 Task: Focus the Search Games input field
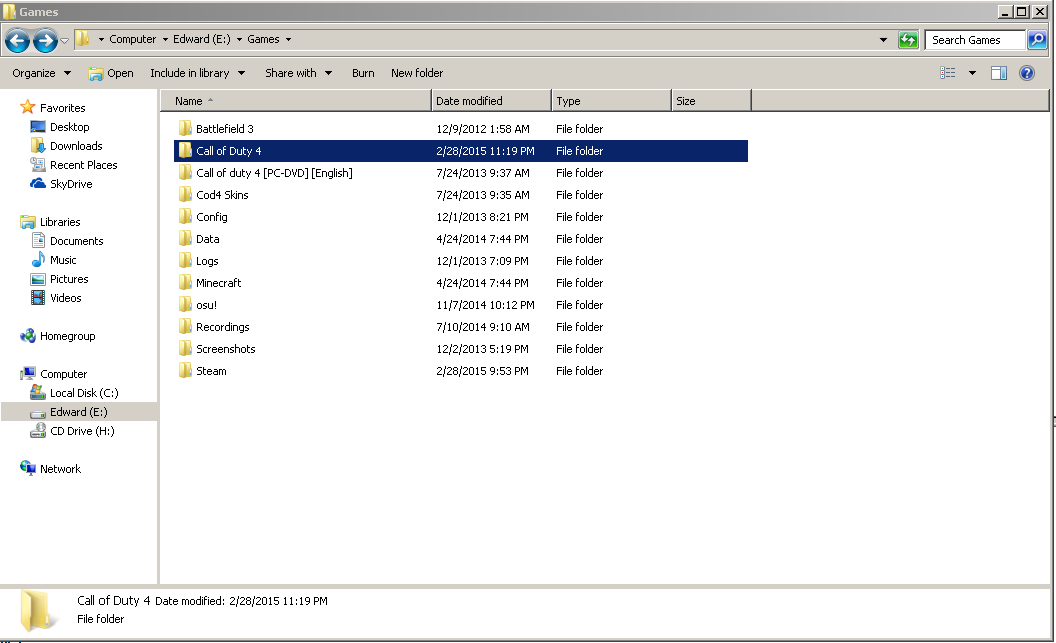tap(975, 40)
